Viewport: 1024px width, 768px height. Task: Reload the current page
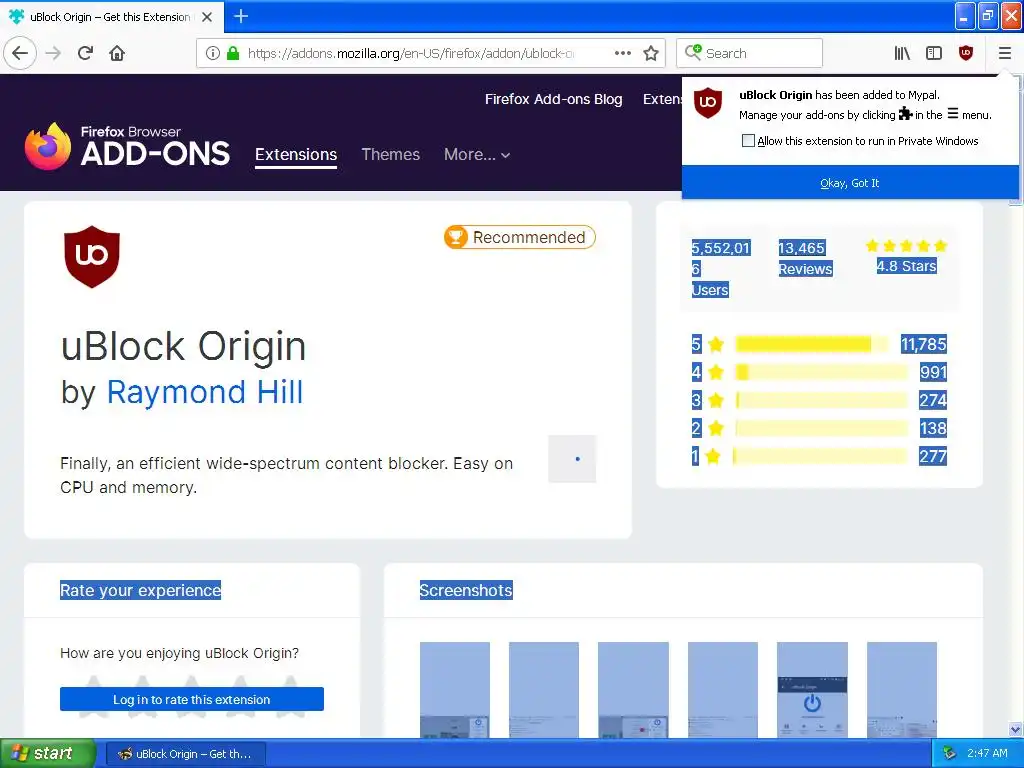[86, 53]
